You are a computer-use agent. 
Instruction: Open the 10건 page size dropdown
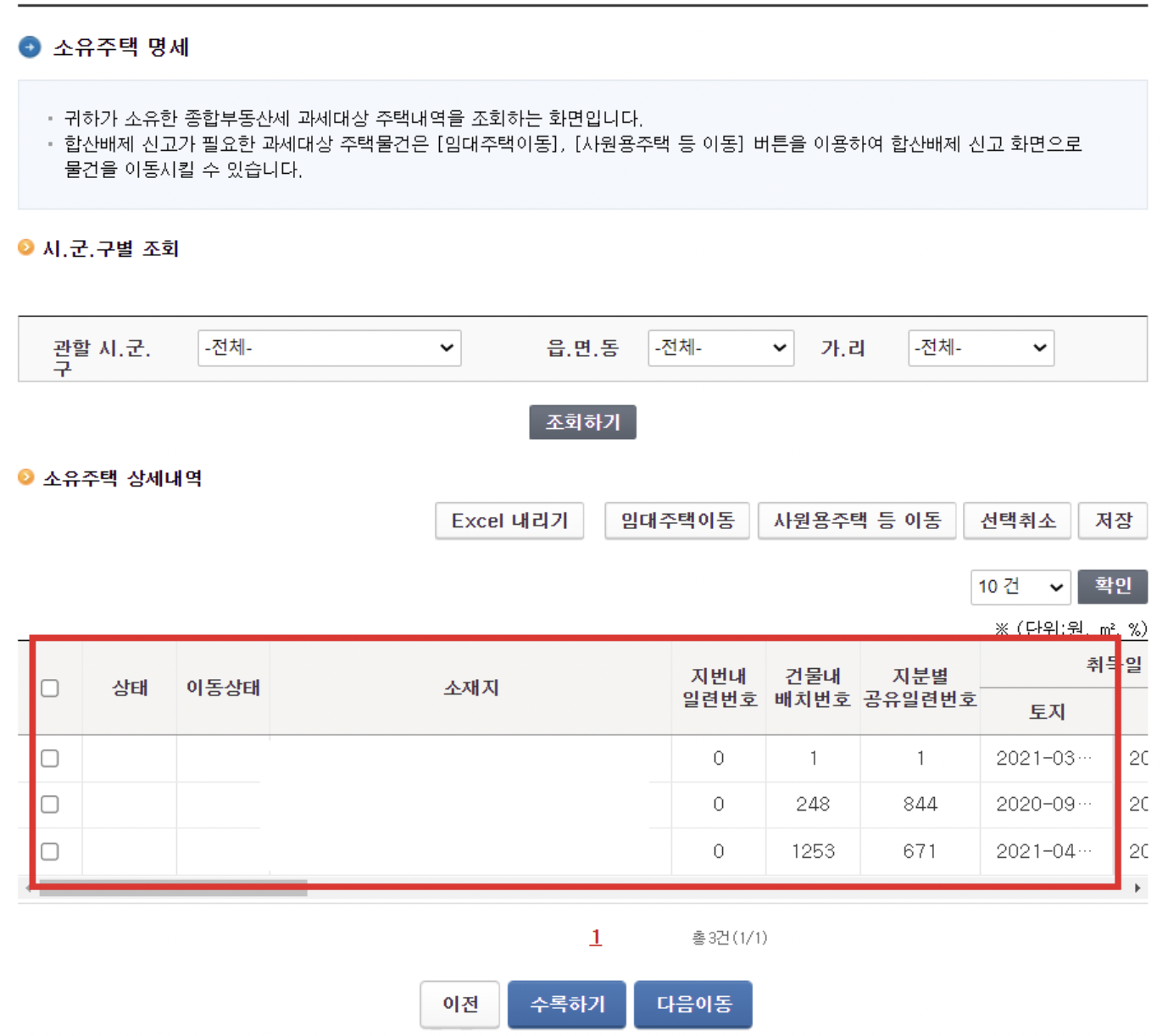(1020, 587)
